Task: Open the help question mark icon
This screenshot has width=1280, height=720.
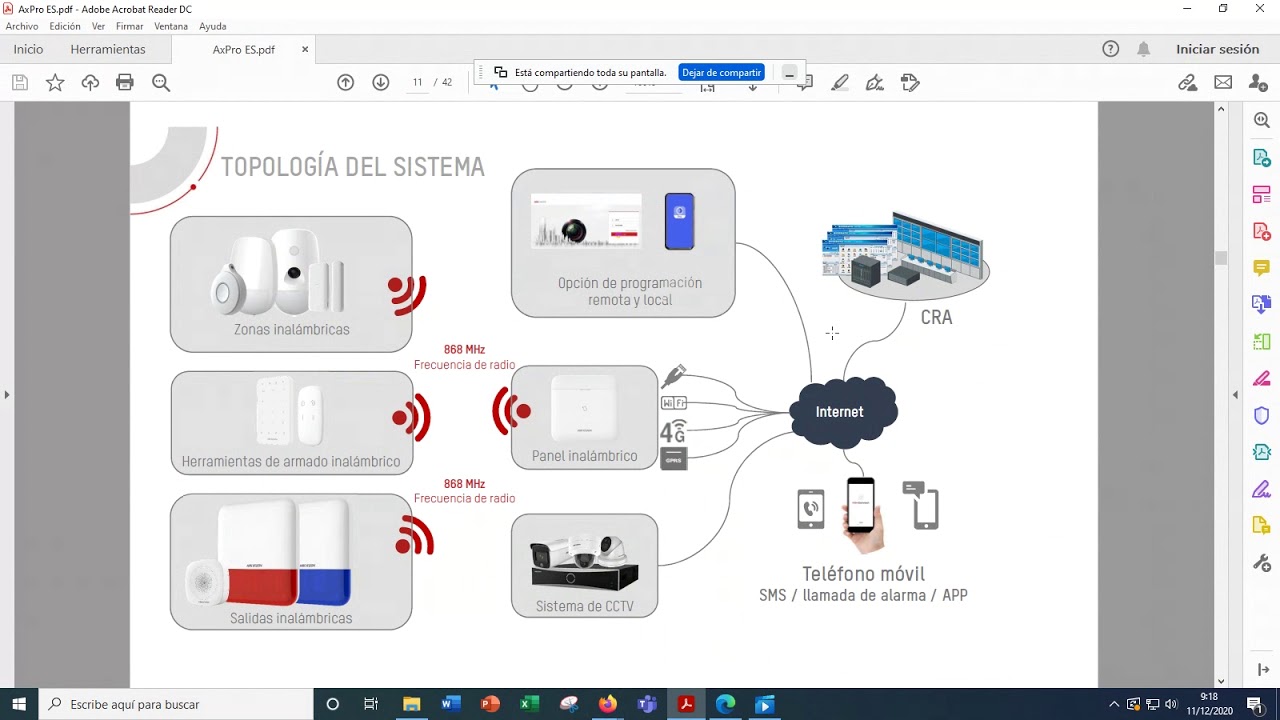Action: (1111, 49)
